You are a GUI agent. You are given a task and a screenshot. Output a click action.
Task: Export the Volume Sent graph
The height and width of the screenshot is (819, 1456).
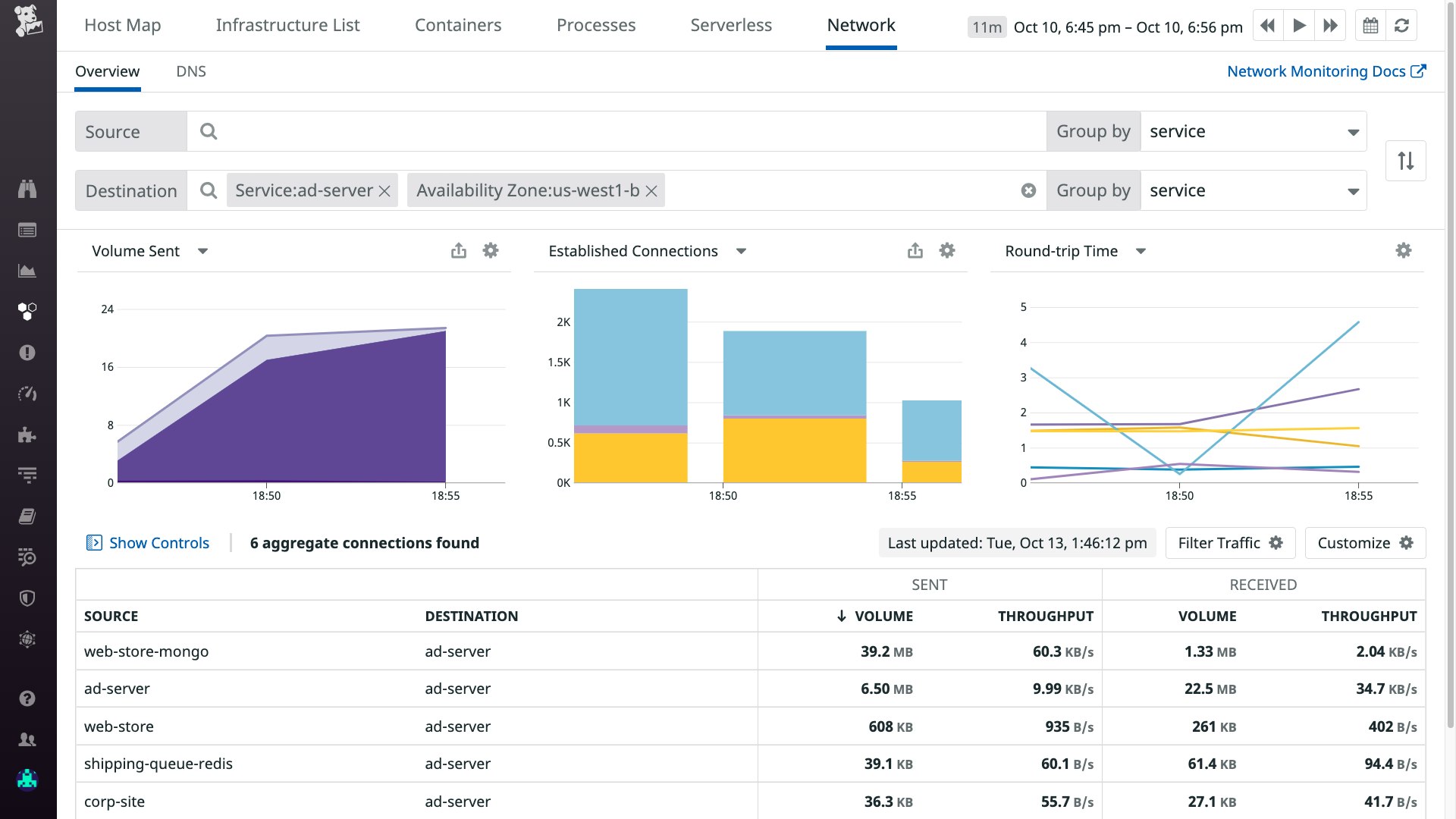click(x=459, y=251)
